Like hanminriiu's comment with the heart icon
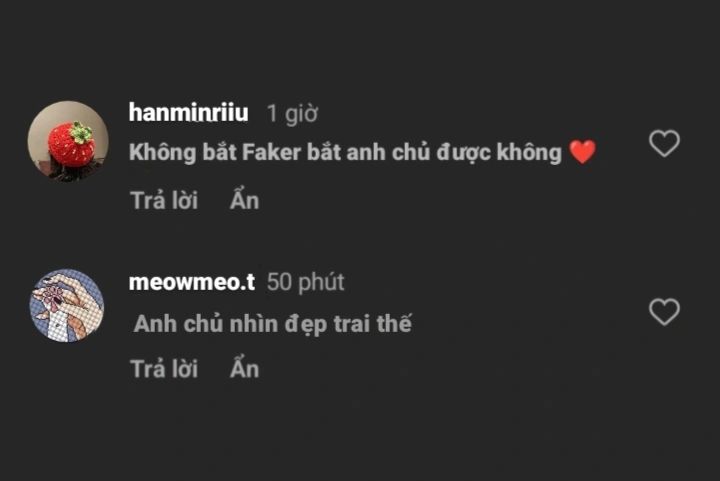Viewport: 720px width, 481px height. (664, 143)
